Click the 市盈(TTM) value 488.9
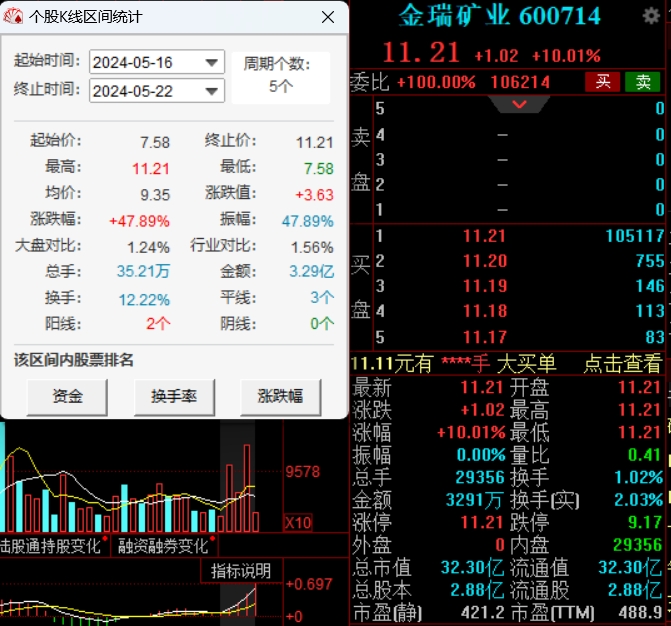The image size is (671, 626). tap(640, 613)
